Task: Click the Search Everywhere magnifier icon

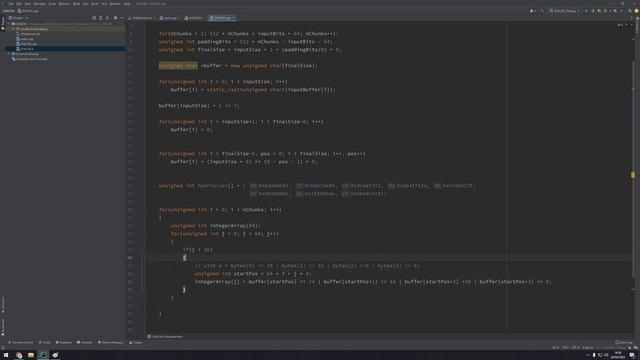Action: [x=630, y=11]
